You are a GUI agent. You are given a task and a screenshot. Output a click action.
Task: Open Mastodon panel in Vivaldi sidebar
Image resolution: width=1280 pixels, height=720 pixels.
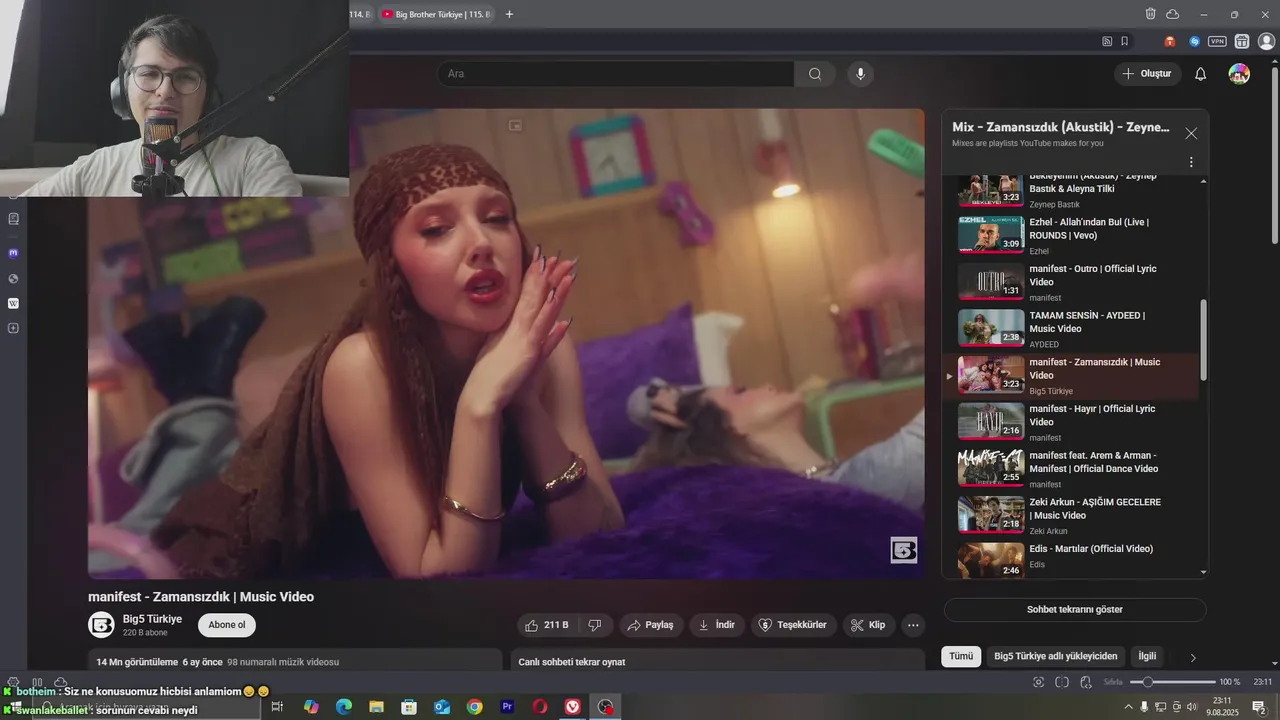[x=13, y=253]
